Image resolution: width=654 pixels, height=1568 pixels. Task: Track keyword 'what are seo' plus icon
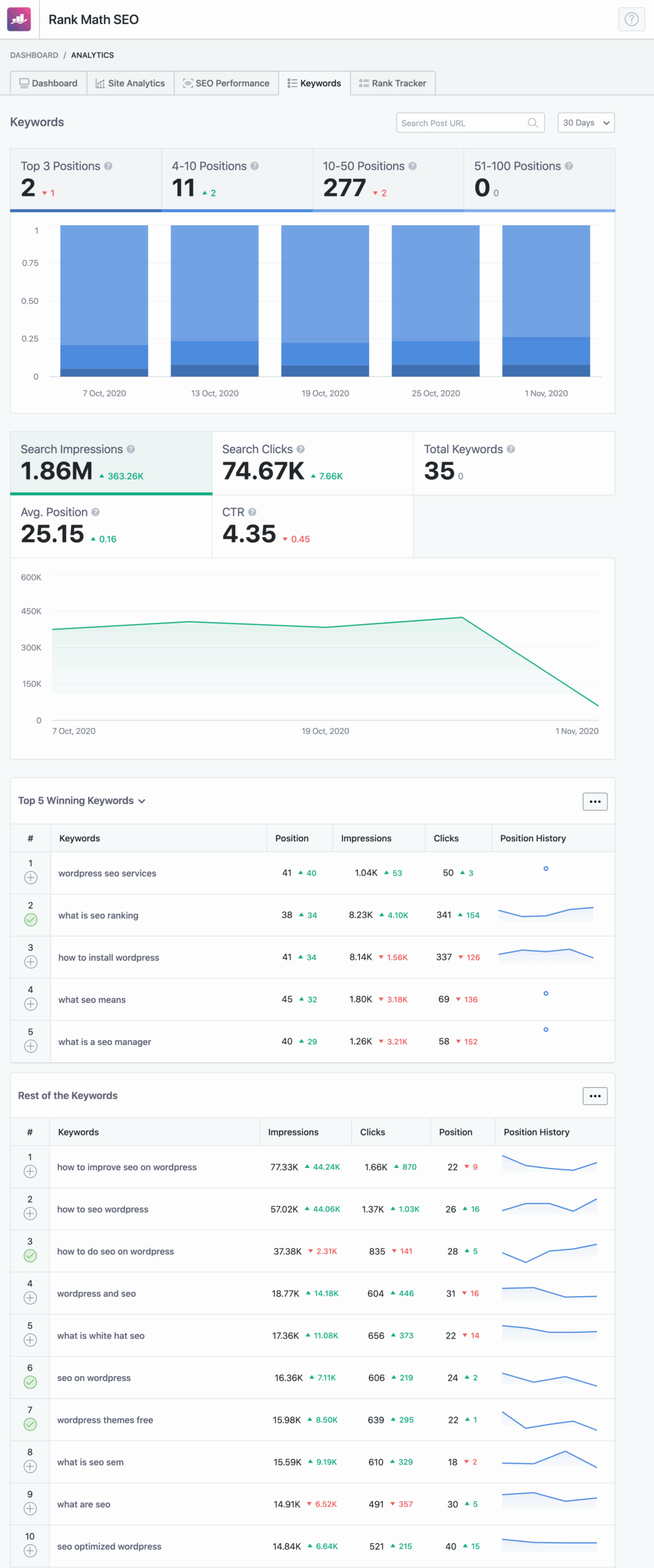[x=30, y=1509]
